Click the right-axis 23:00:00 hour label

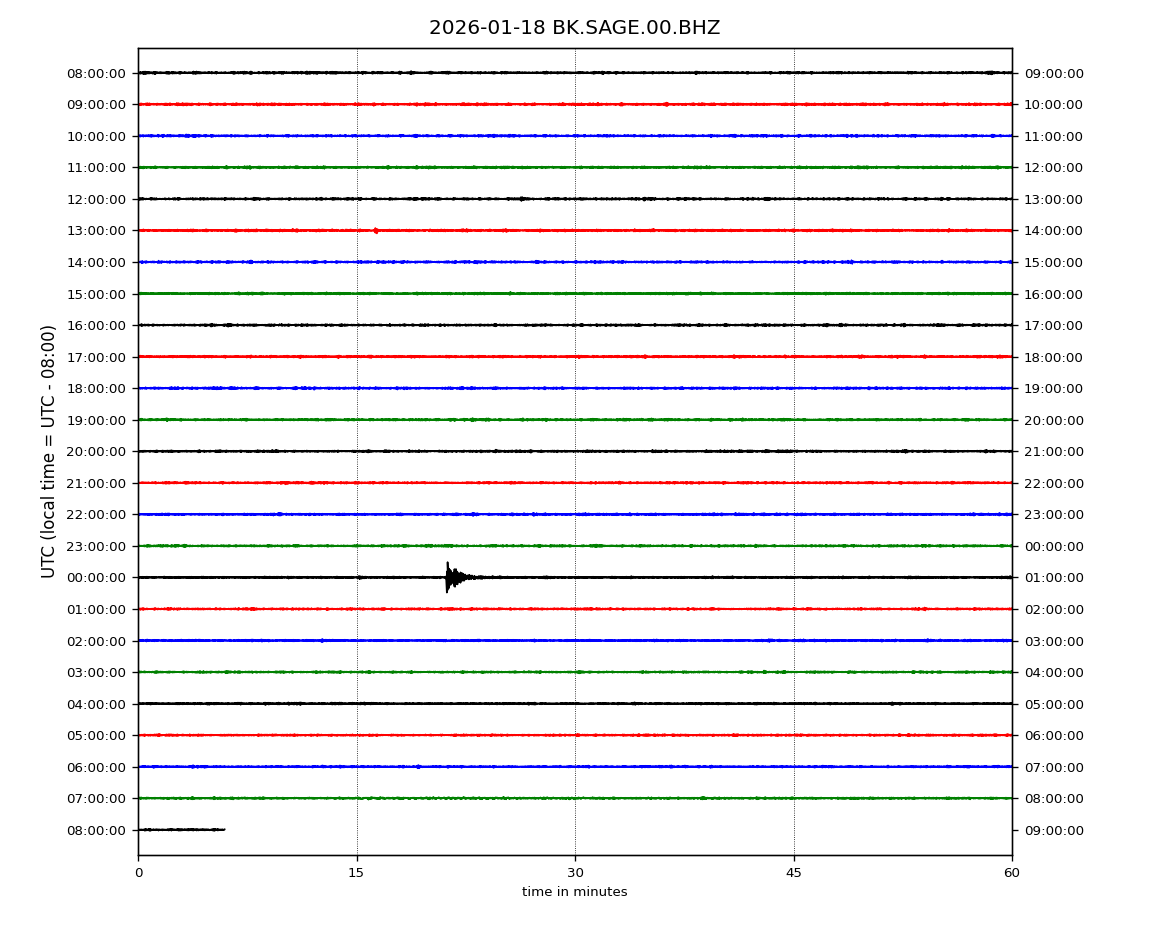pyautogui.click(x=1053, y=515)
